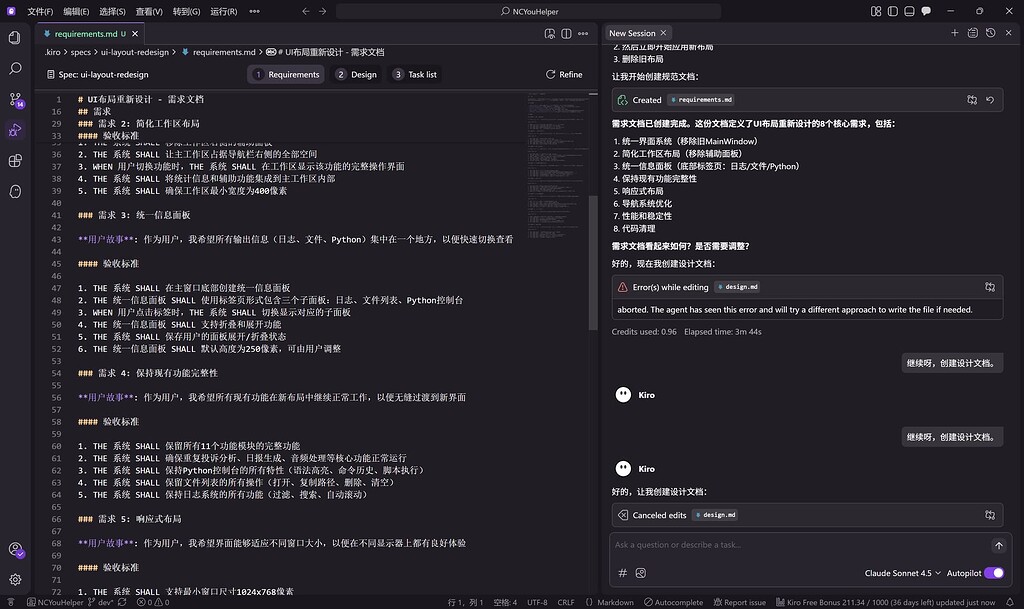Navigate forward with the right arrow
The width and height of the screenshot is (1024, 609).
323,11
